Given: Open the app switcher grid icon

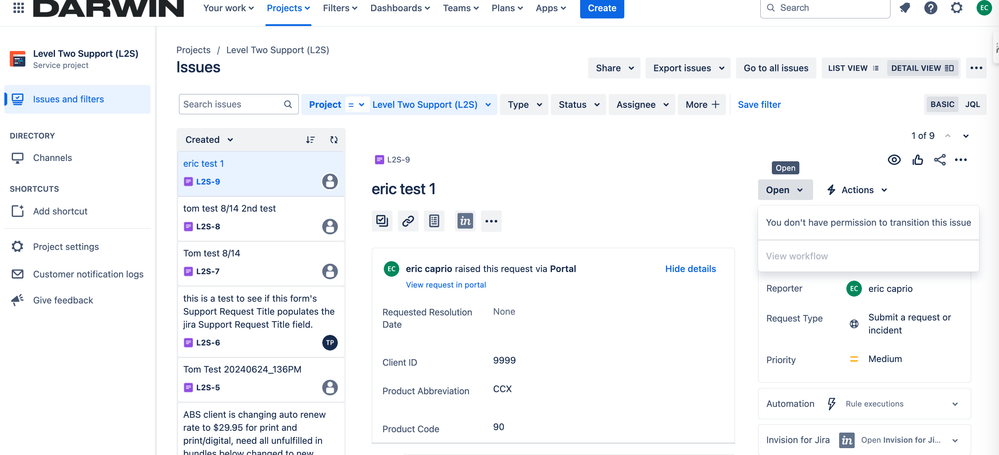Looking at the screenshot, I should pos(19,8).
